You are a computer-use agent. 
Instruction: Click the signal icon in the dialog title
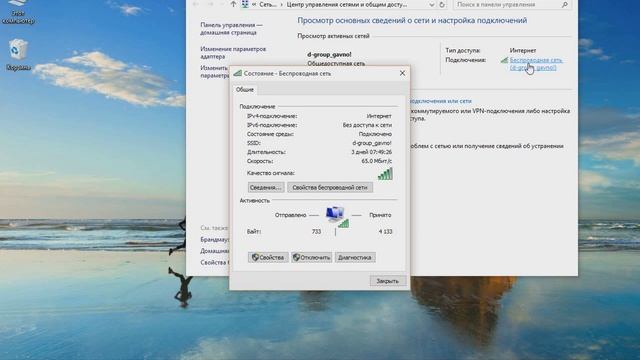(238, 73)
